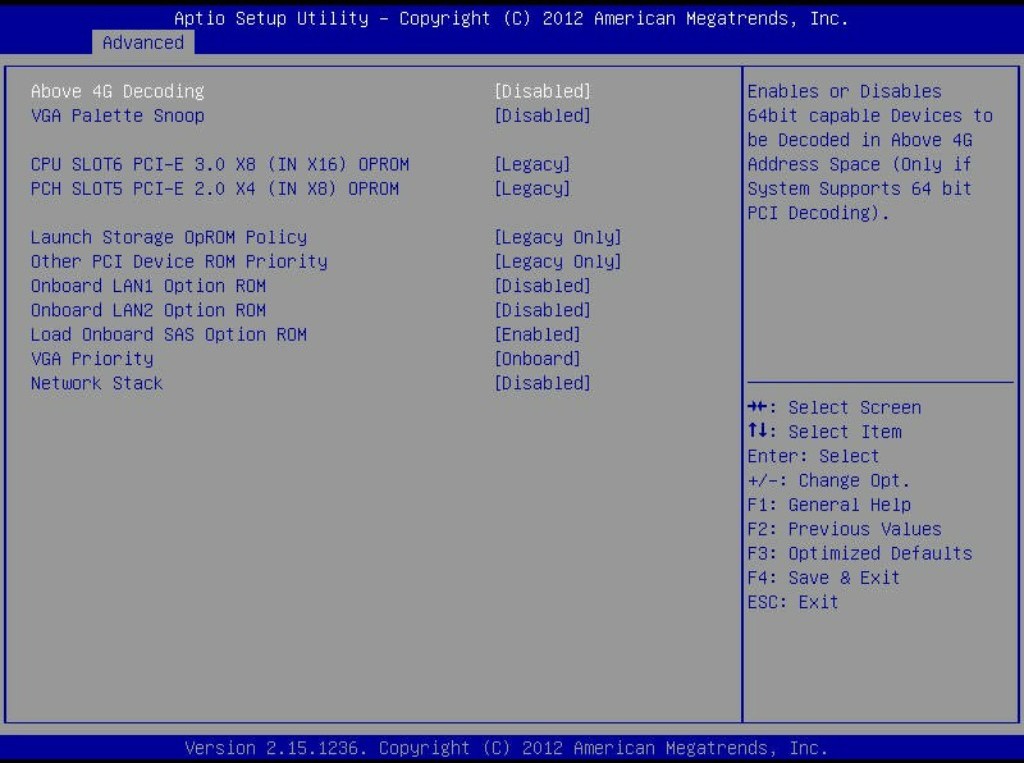The image size is (1024, 763).
Task: Click F4: Save & Exit
Action: (824, 578)
